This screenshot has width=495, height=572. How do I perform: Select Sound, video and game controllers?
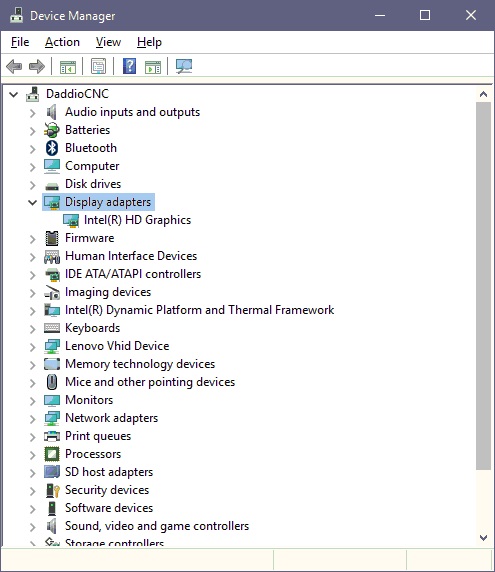[157, 526]
